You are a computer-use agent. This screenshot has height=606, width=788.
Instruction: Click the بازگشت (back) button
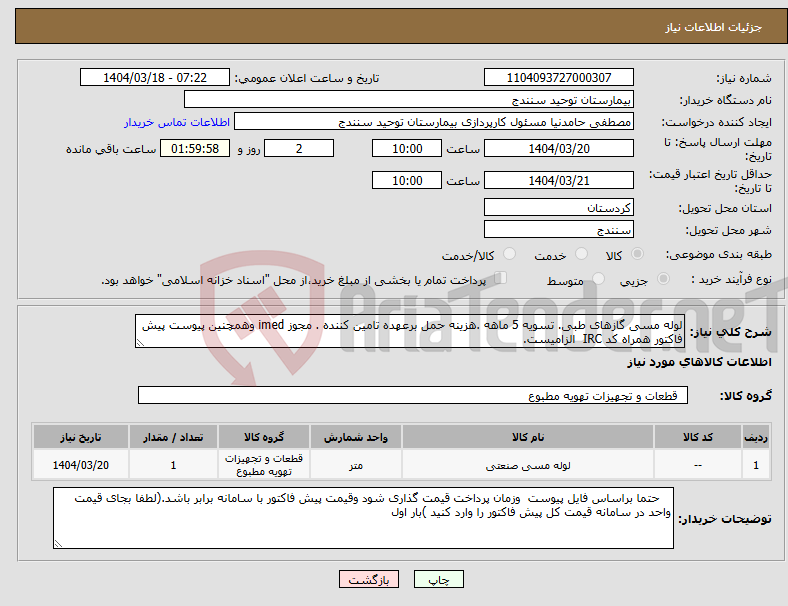[369, 579]
